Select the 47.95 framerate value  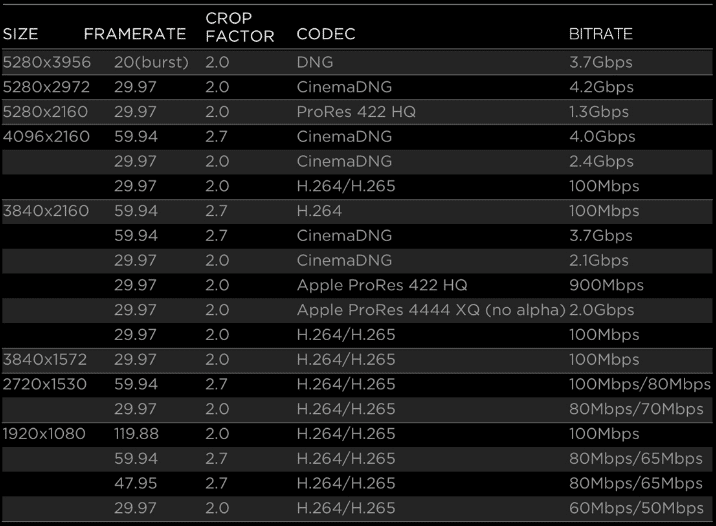click(135, 484)
